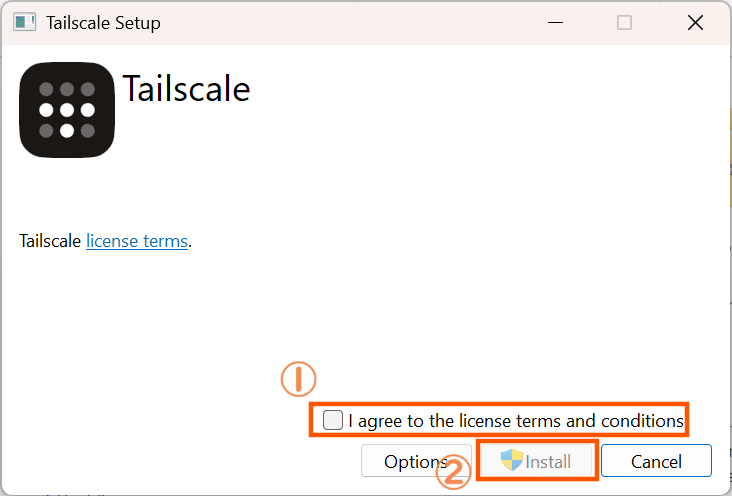Click the orange circled number 2 marker
Viewport: 732px width, 496px height.
454,473
